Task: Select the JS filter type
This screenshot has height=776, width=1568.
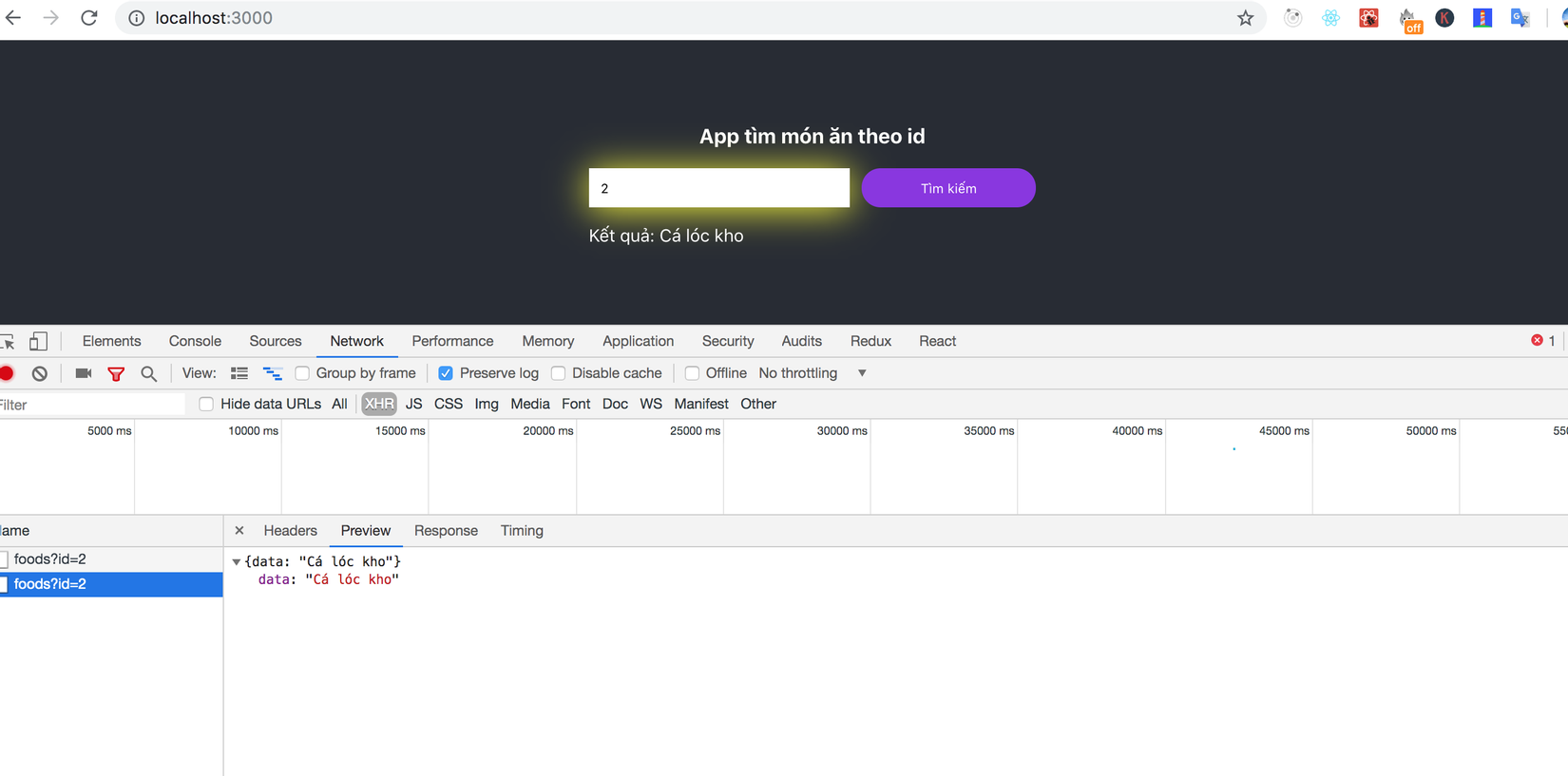Action: [413, 404]
